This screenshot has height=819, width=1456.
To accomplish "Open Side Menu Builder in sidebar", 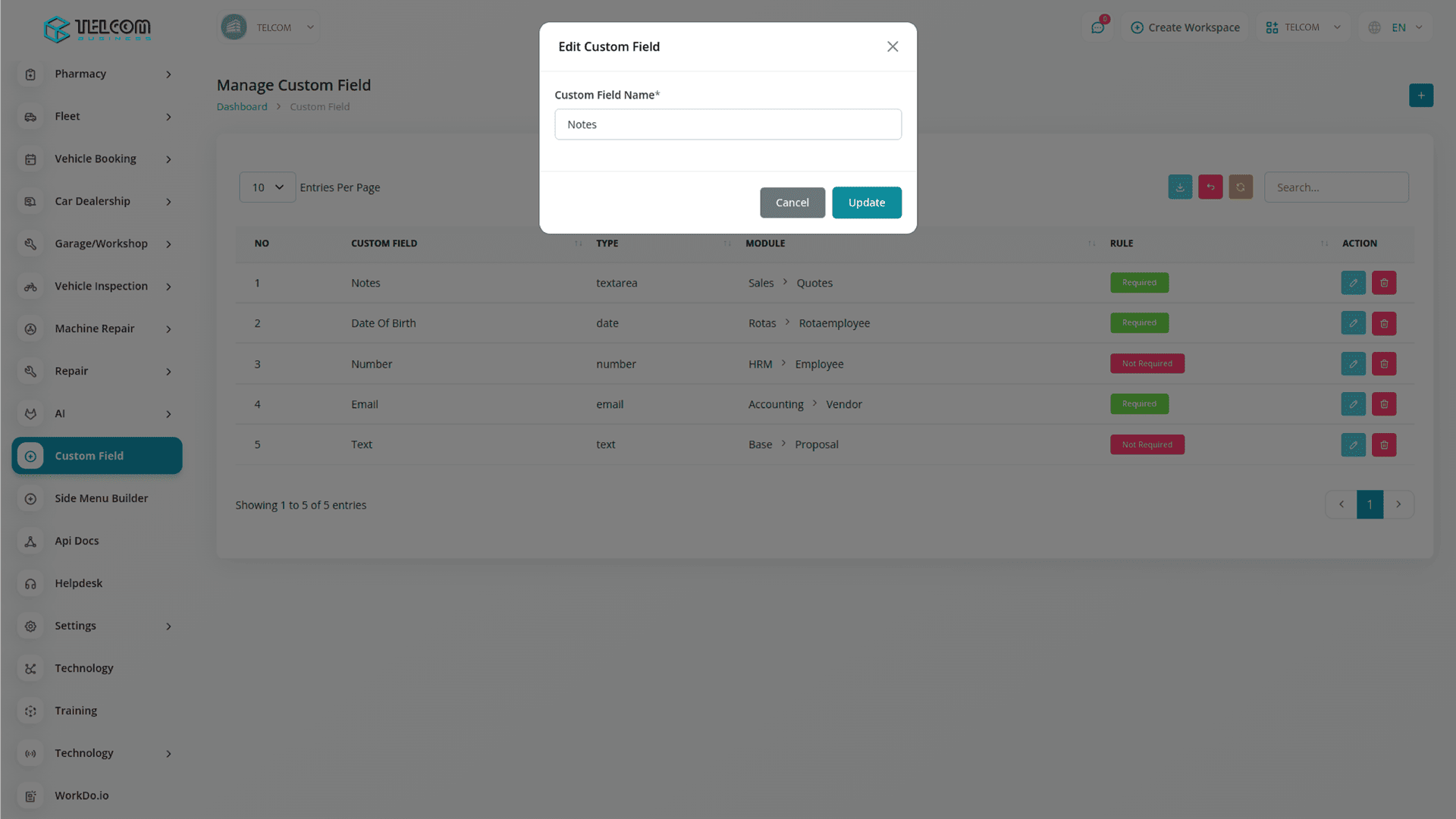I will coord(101,498).
